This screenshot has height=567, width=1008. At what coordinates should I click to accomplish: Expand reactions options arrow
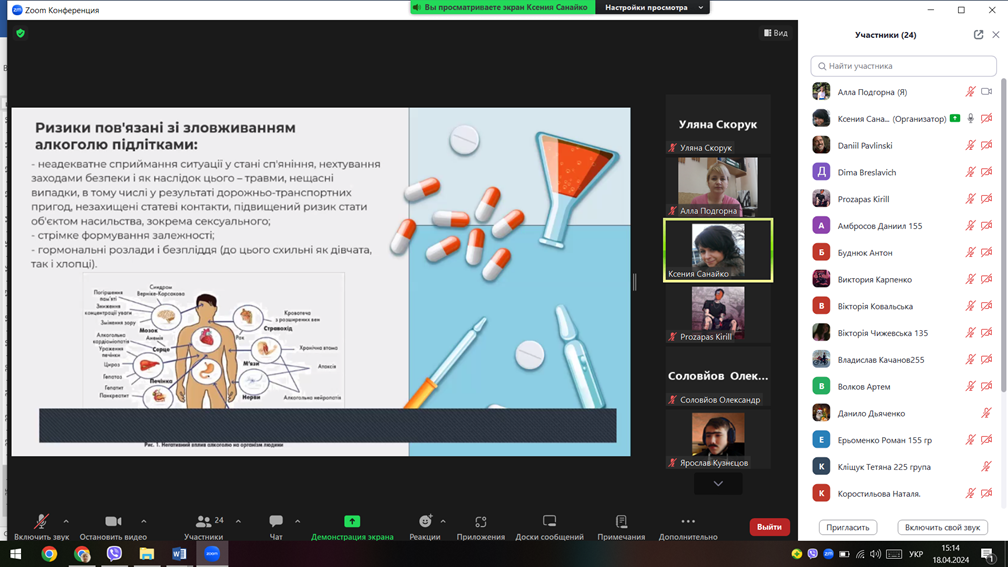click(x=443, y=521)
